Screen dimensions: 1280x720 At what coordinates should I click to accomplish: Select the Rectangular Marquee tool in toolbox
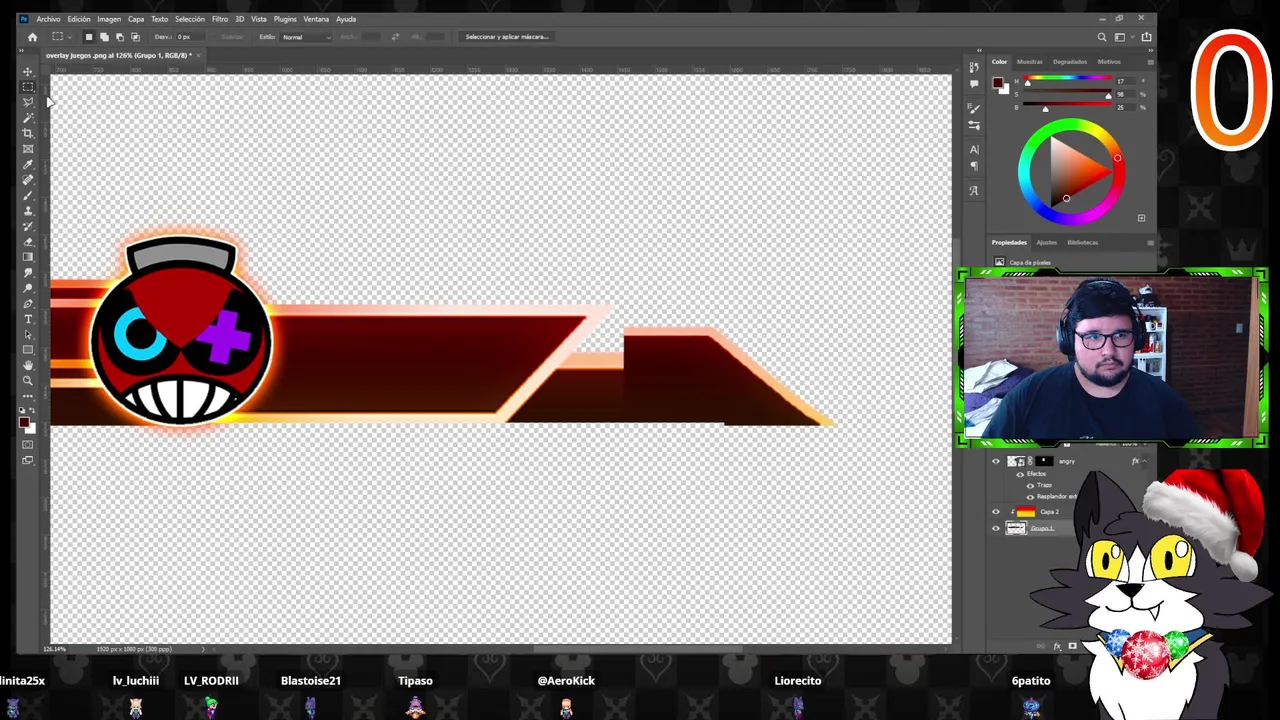(x=28, y=87)
